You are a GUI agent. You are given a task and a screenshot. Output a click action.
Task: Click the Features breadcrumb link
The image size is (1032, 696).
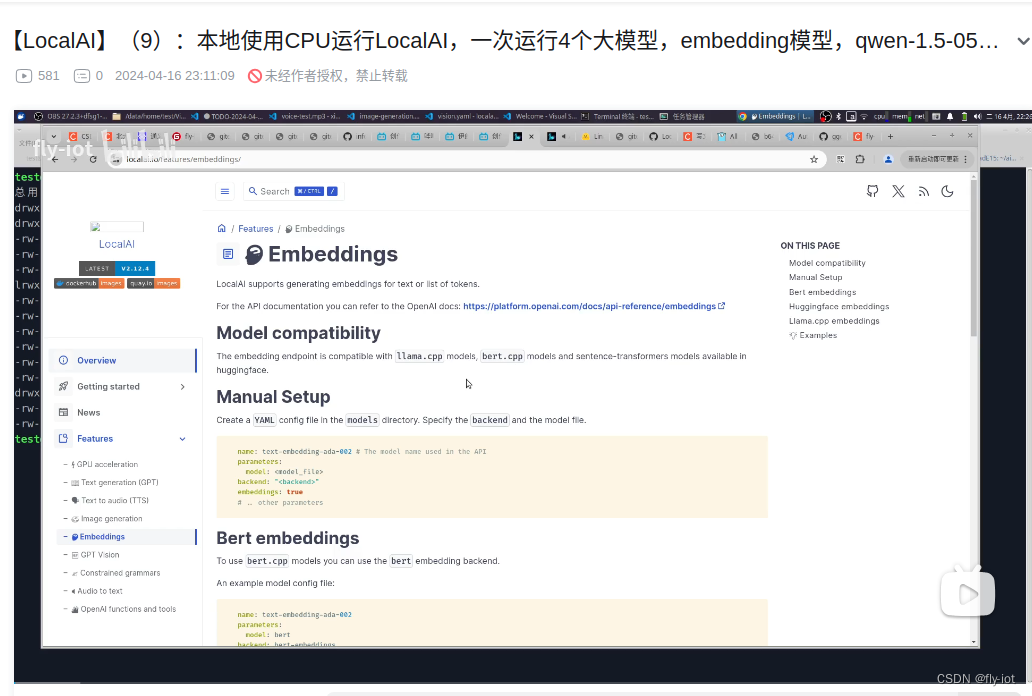255,229
